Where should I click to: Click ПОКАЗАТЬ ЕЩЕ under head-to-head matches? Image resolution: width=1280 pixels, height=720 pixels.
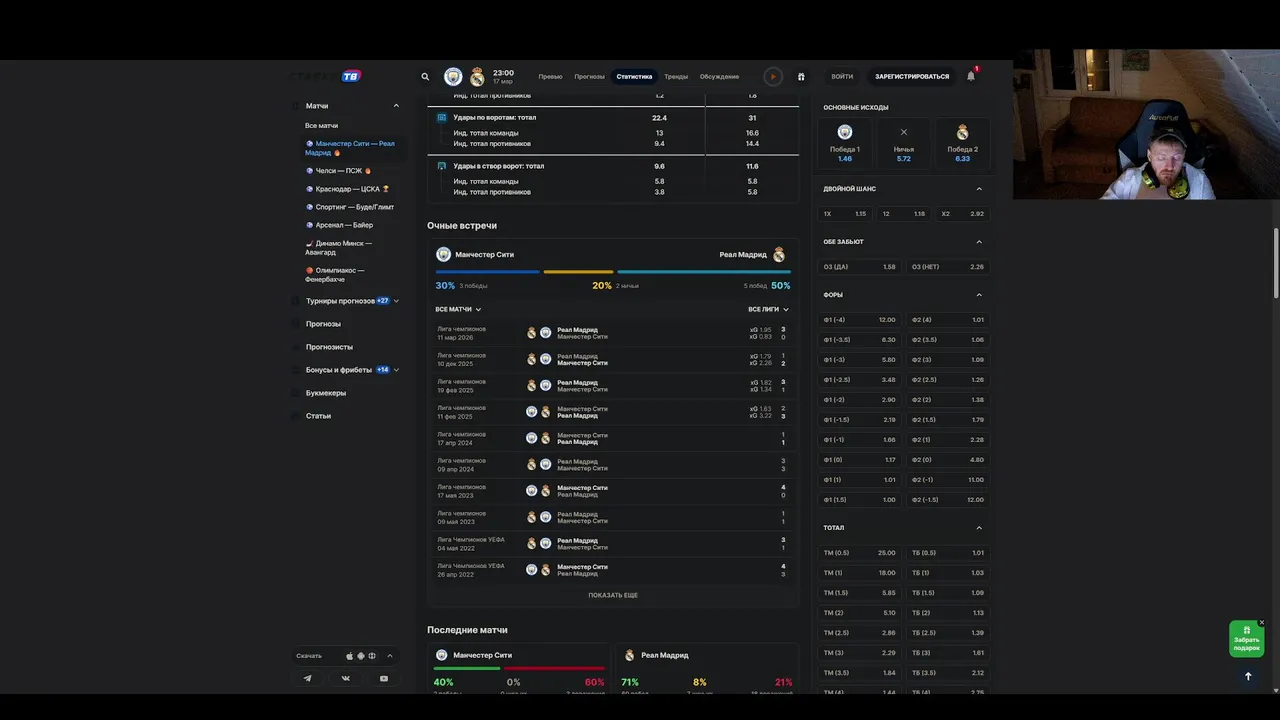click(x=613, y=595)
